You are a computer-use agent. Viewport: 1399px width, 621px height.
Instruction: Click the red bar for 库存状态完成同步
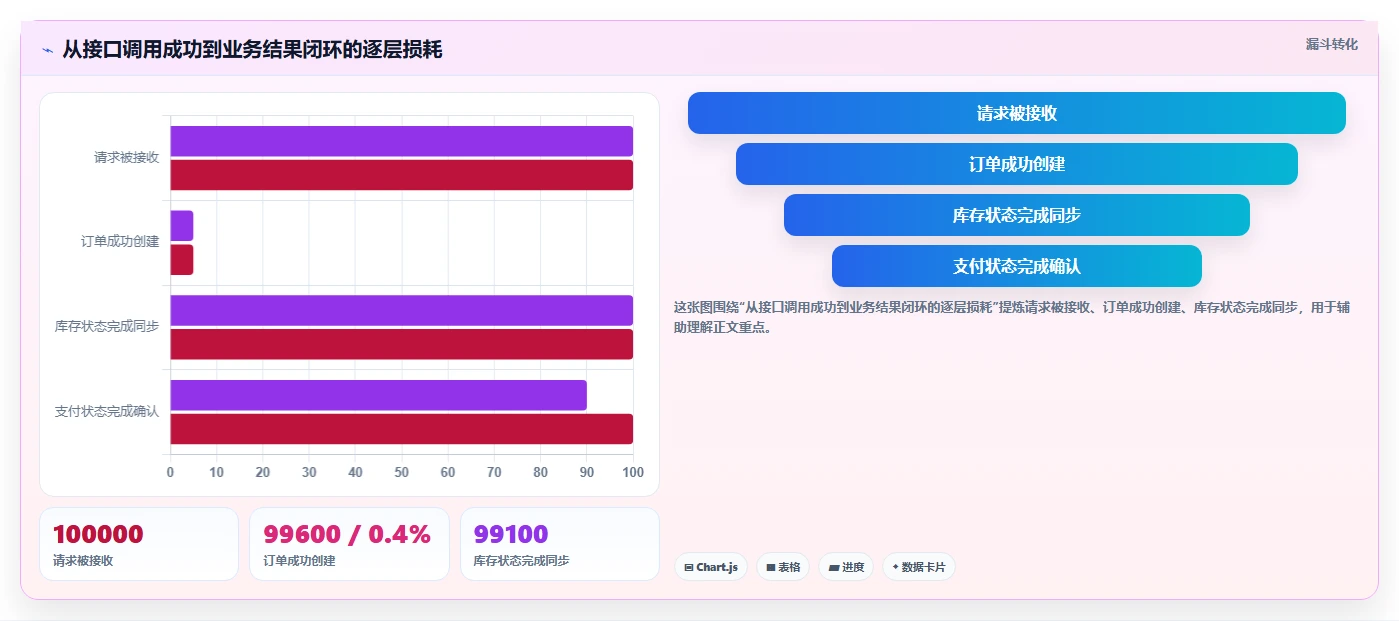pyautogui.click(x=401, y=344)
